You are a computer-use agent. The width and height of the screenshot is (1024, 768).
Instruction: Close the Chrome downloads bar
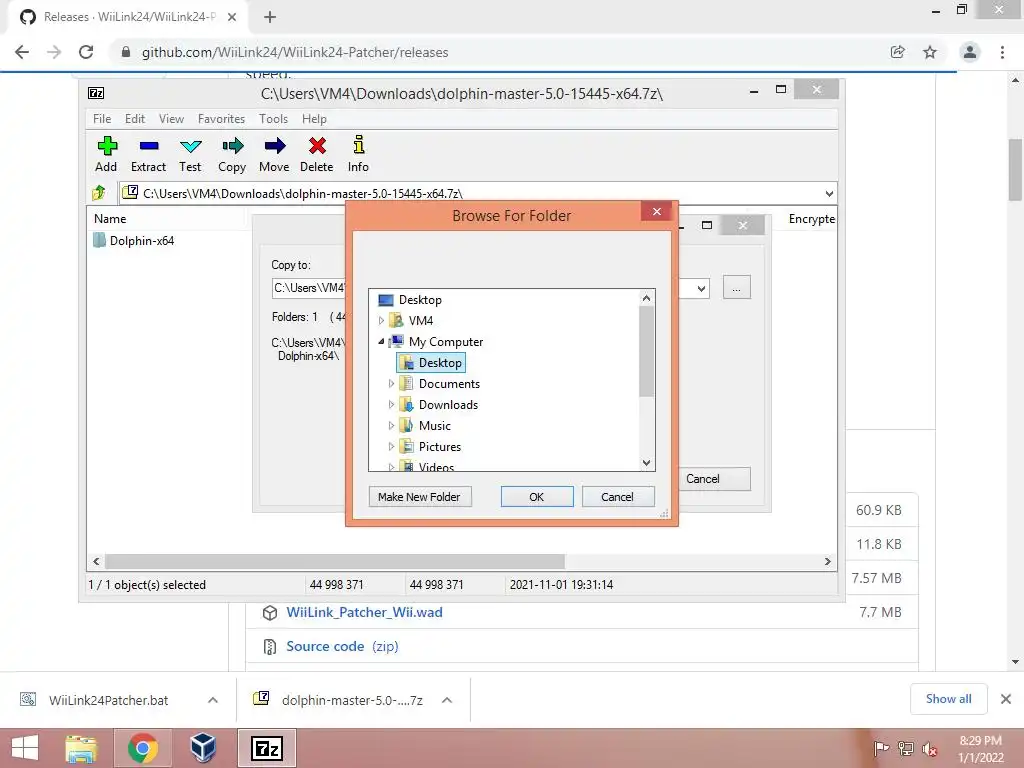(1006, 699)
